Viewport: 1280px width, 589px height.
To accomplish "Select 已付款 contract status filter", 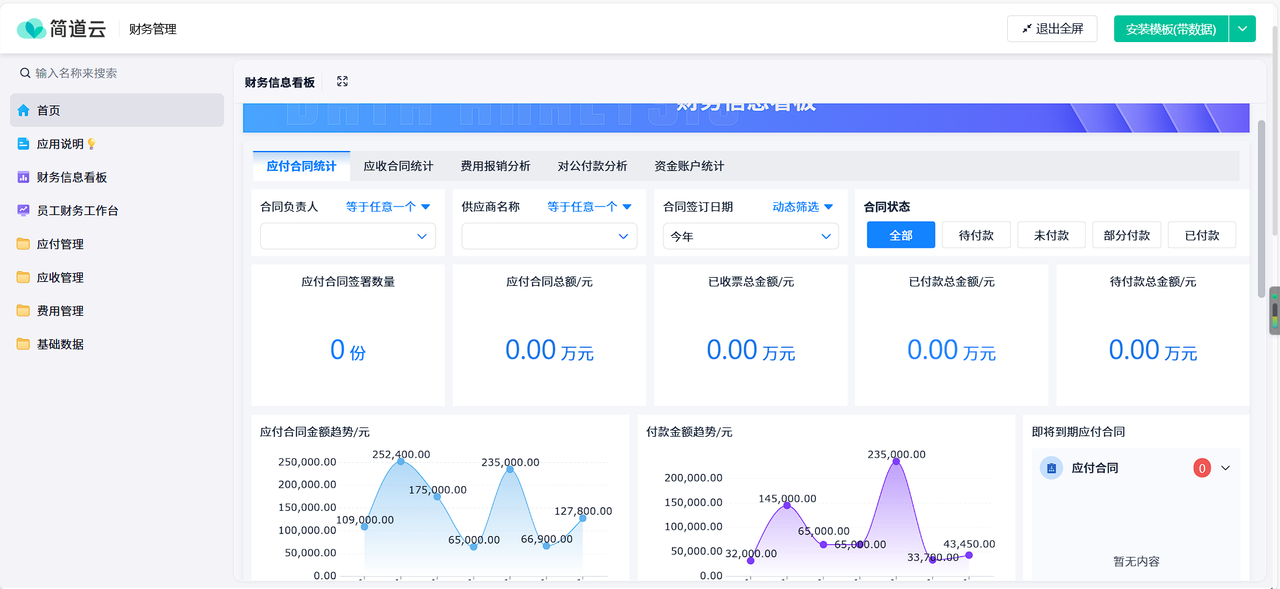I will pos(1202,235).
